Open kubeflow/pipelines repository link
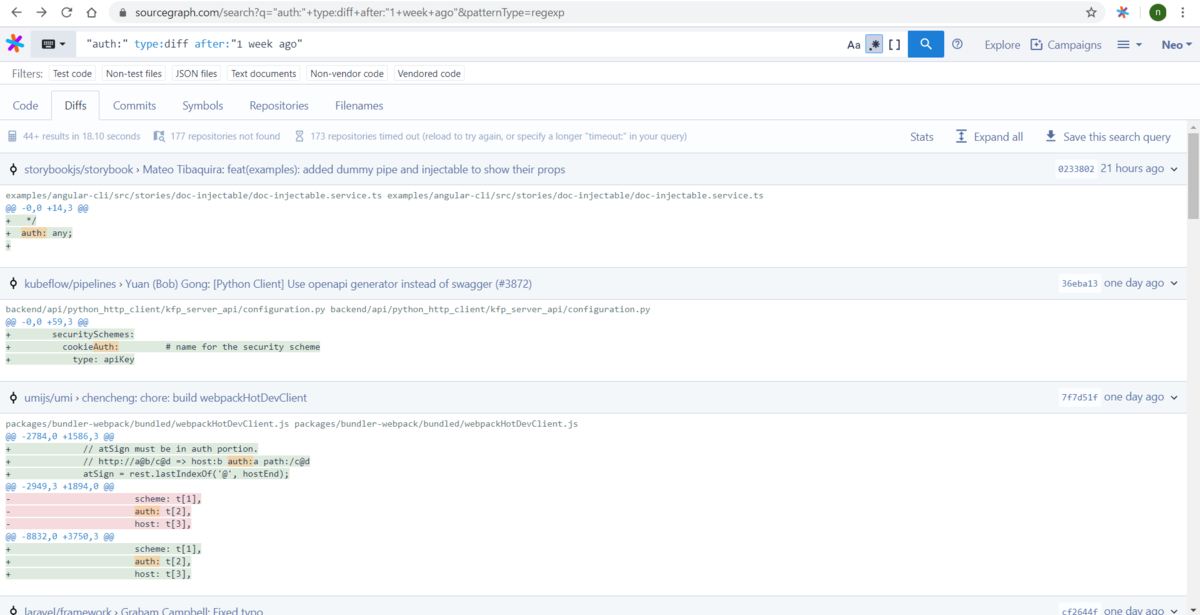The height and width of the screenshot is (615, 1200). (x=70, y=284)
